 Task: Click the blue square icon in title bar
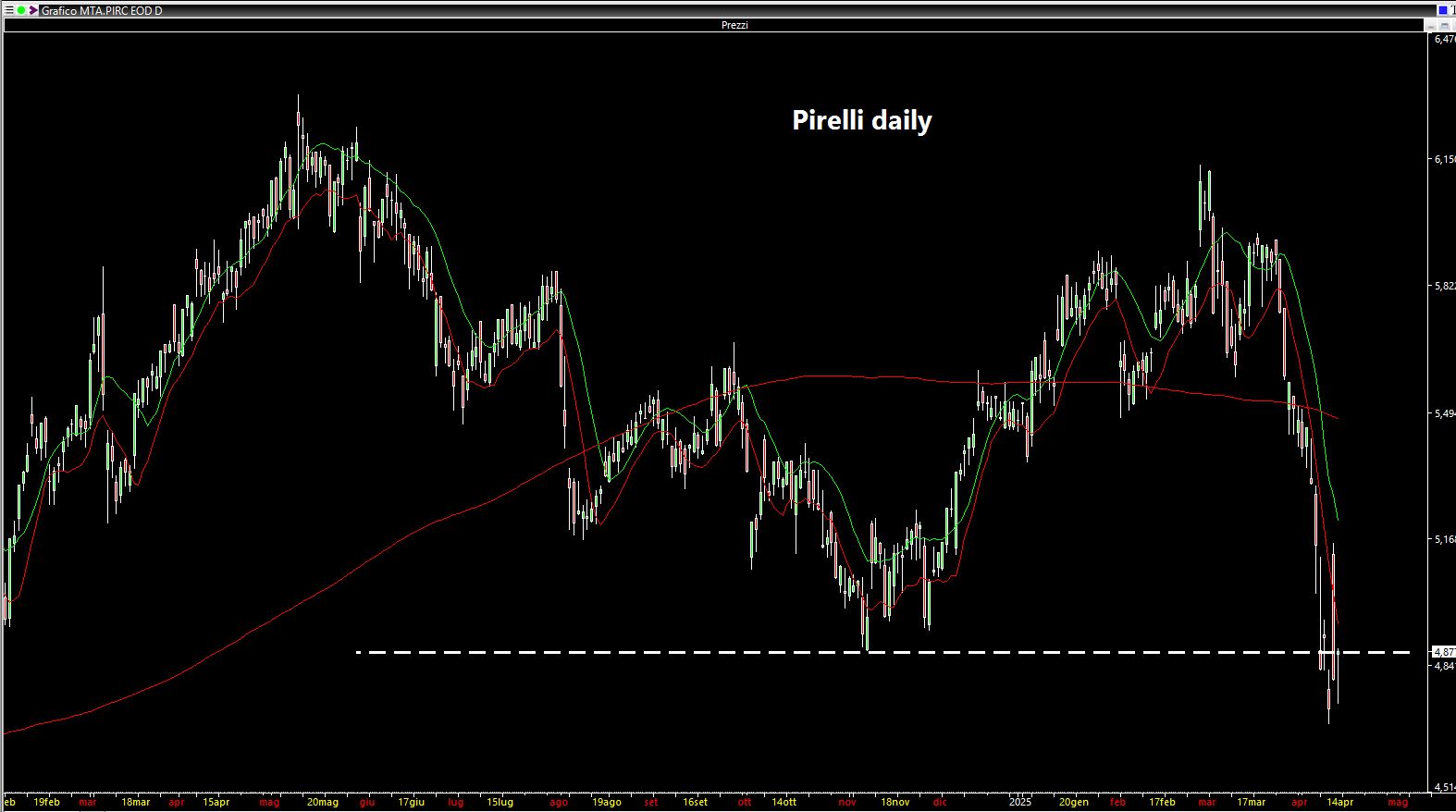coord(1443,10)
